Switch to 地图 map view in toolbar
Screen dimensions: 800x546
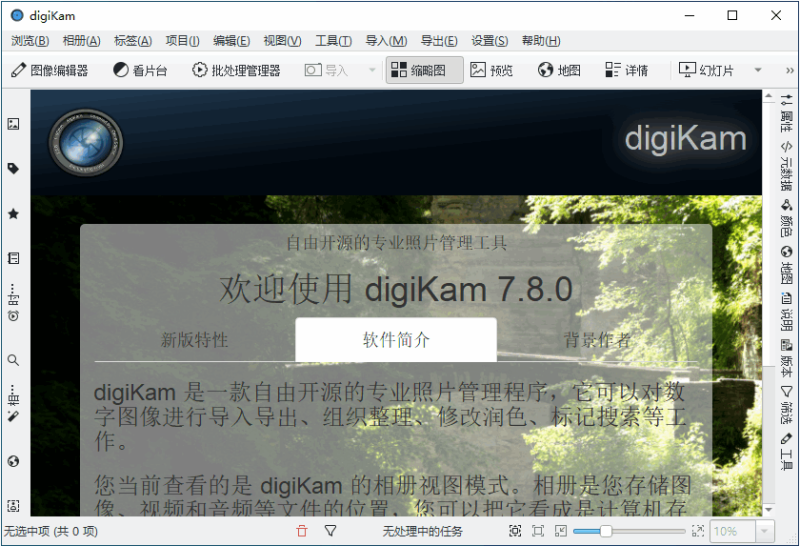559,70
